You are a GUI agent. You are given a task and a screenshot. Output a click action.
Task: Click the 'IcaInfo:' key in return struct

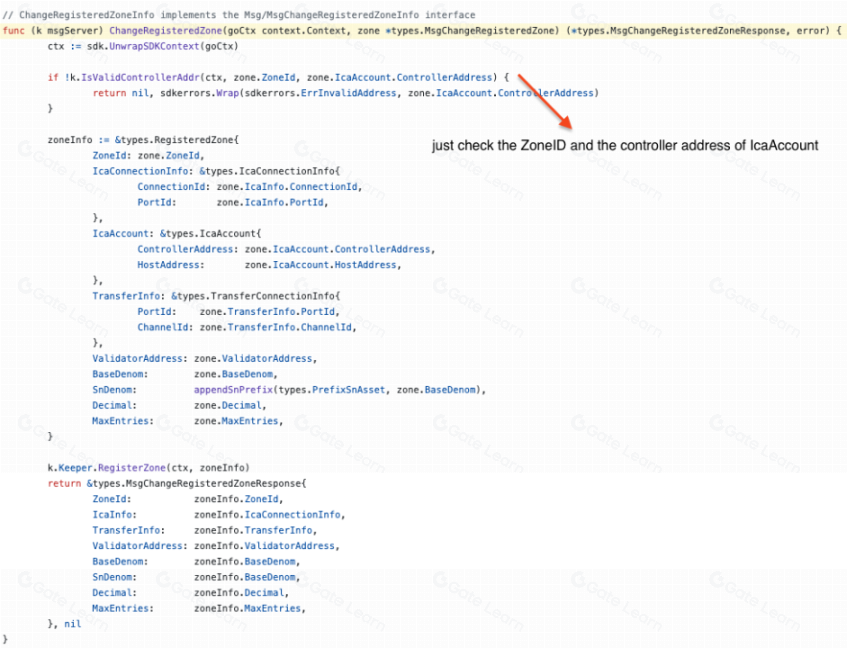click(x=115, y=515)
